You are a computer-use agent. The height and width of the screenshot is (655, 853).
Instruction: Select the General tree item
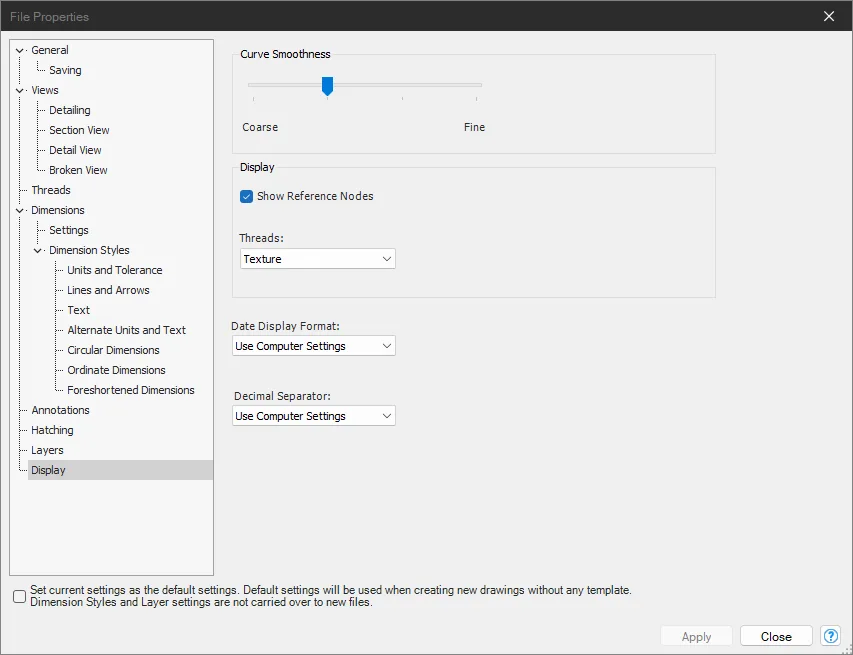pos(50,50)
